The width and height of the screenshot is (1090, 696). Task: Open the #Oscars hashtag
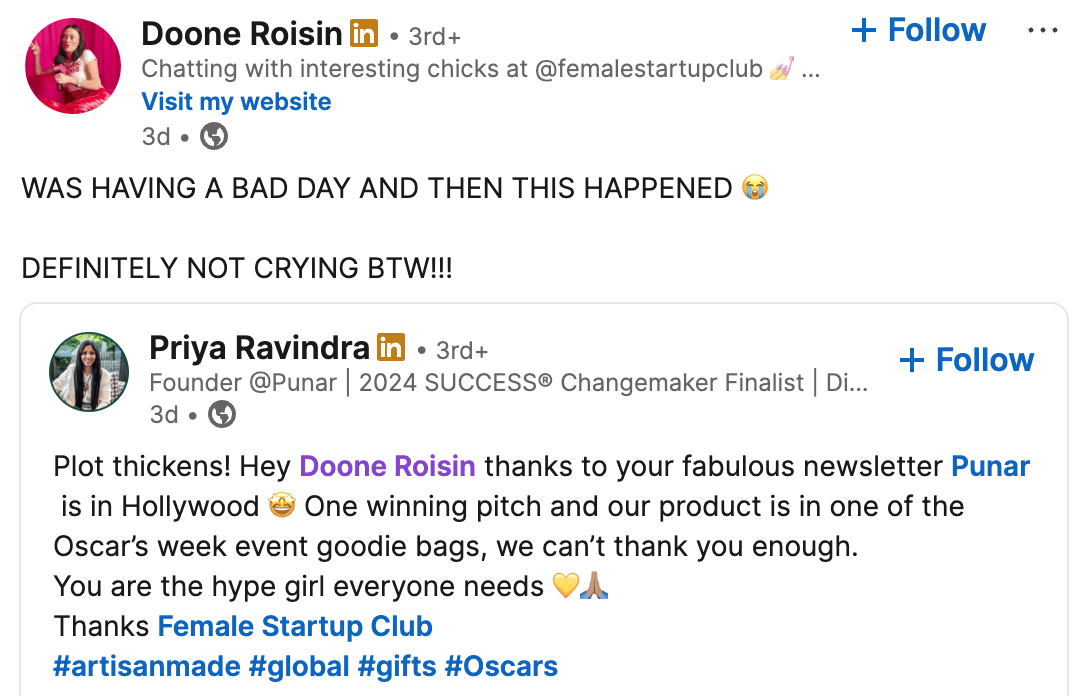click(x=501, y=666)
